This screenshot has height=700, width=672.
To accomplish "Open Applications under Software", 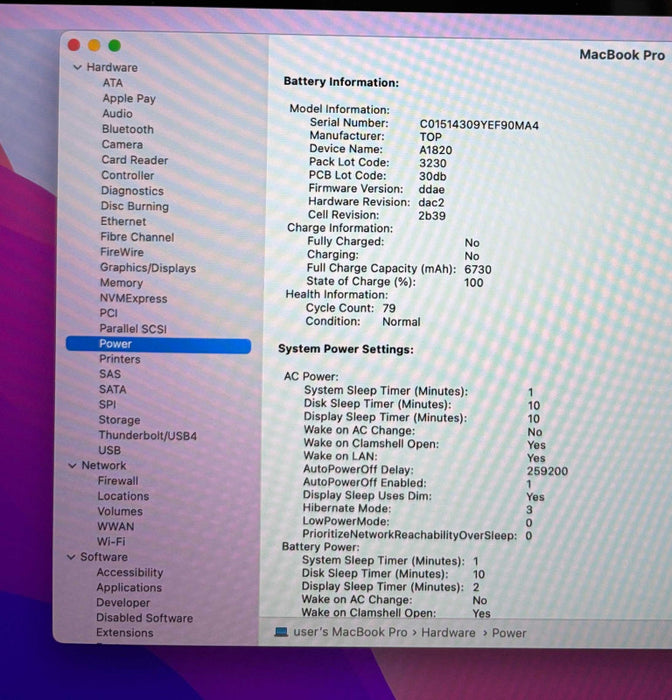I will coord(129,588).
